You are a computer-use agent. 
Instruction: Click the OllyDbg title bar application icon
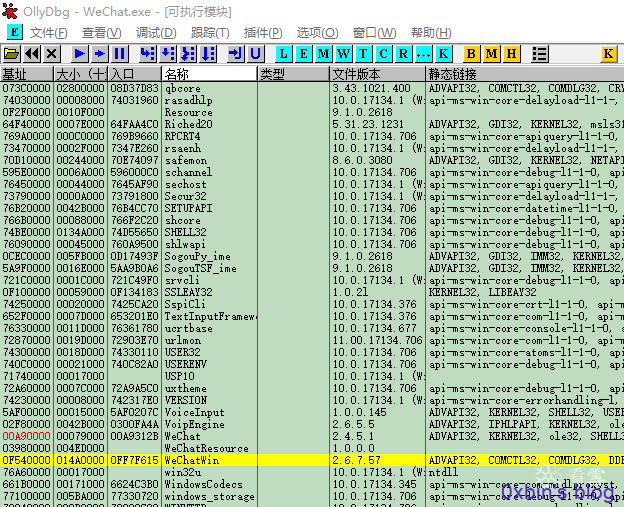pos(10,11)
